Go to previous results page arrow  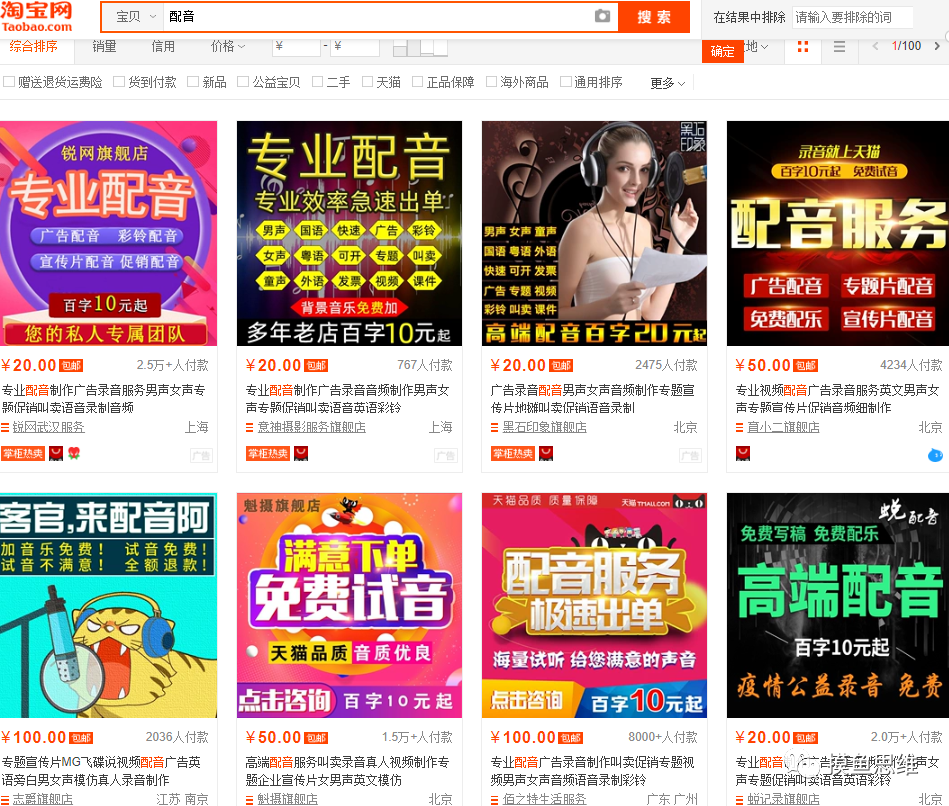[875, 46]
